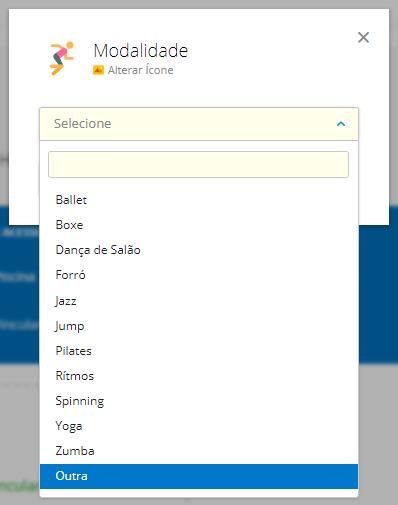
Task: Choose the Jump option
Action: [199, 326]
